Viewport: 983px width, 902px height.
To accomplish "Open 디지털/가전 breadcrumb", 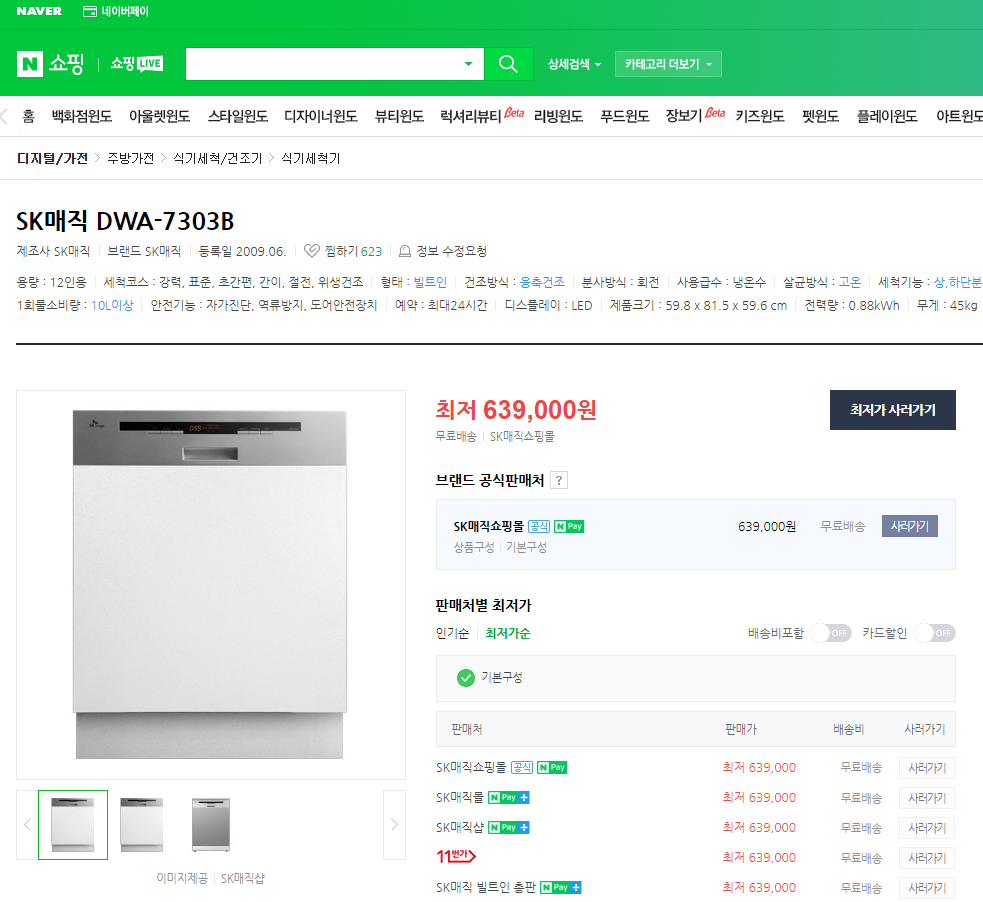I will tap(52, 159).
